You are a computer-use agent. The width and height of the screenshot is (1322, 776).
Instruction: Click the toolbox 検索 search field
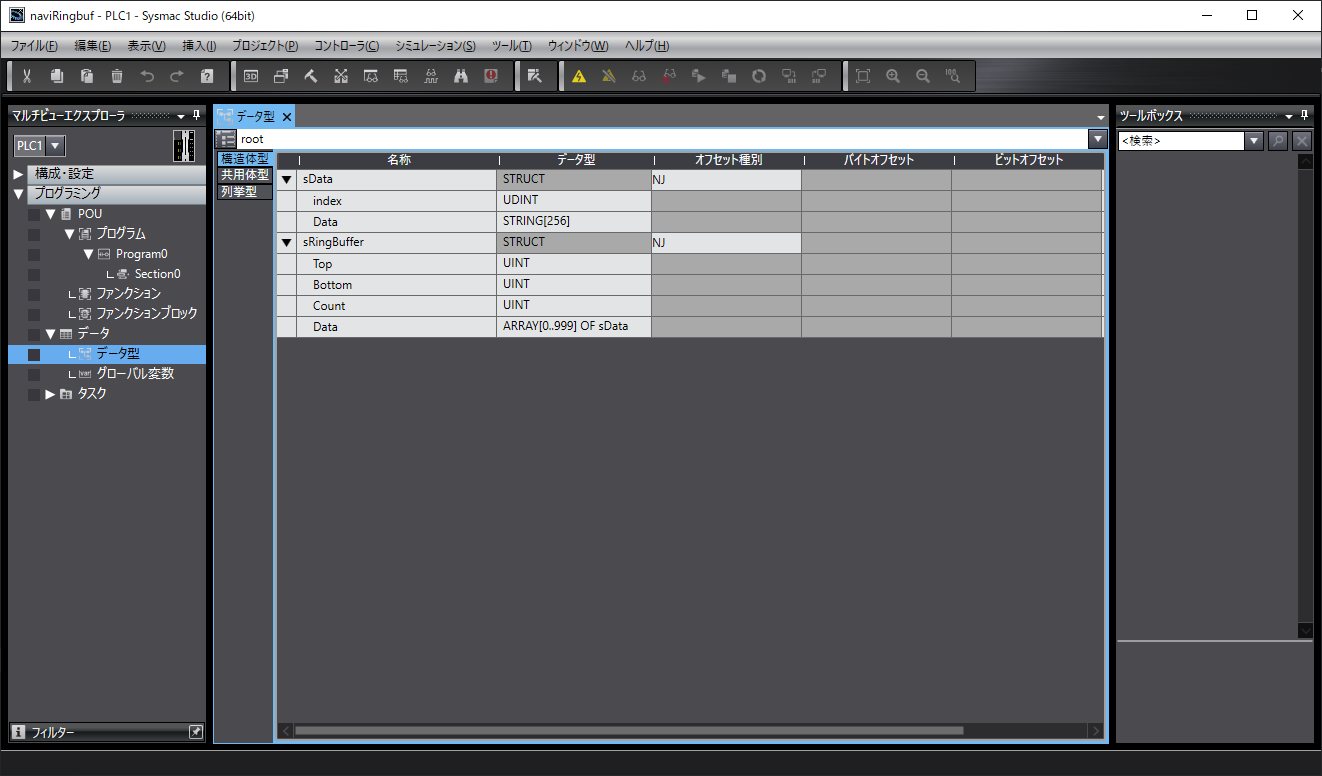pyautogui.click(x=1180, y=141)
